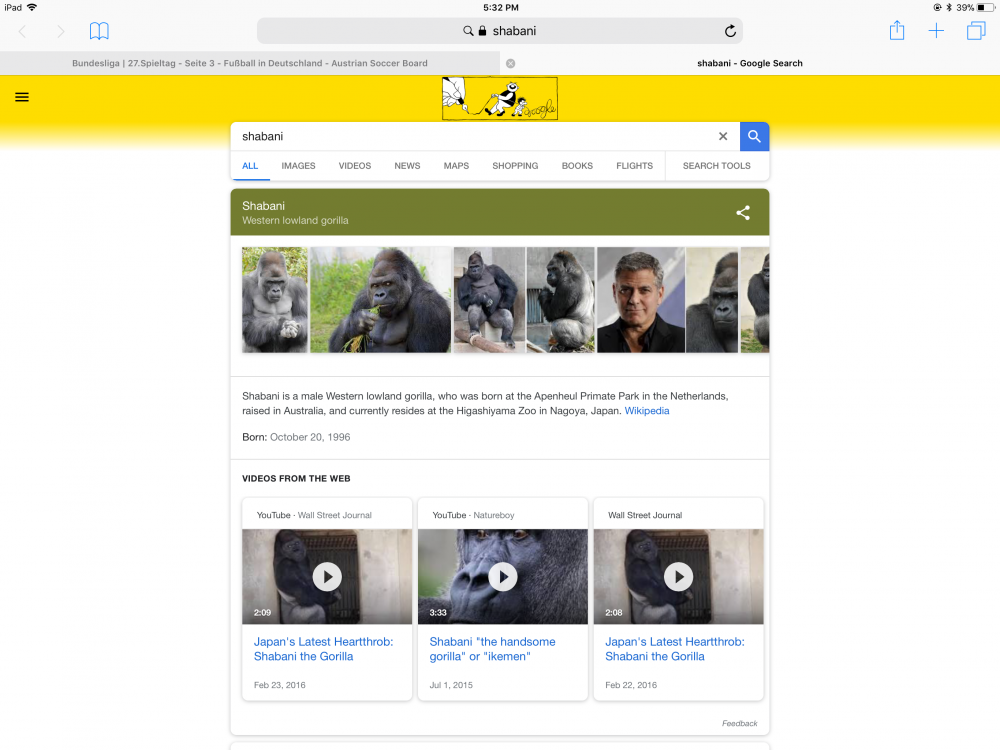Show all open tabs overview icon
The image size is (1000, 750).
[x=976, y=31]
